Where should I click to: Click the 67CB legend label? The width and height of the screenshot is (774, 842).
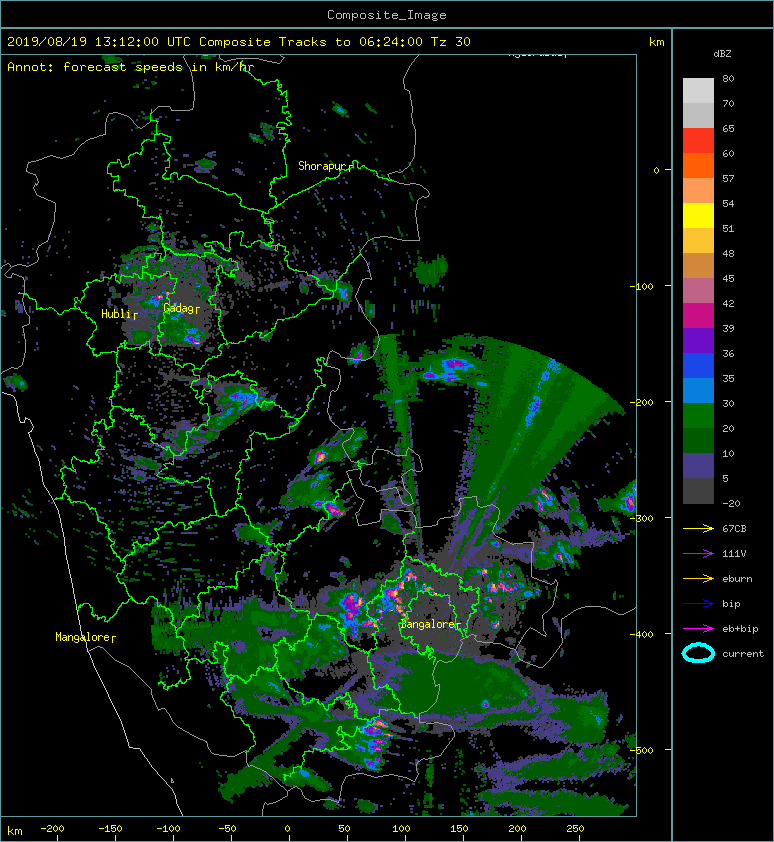[x=734, y=528]
